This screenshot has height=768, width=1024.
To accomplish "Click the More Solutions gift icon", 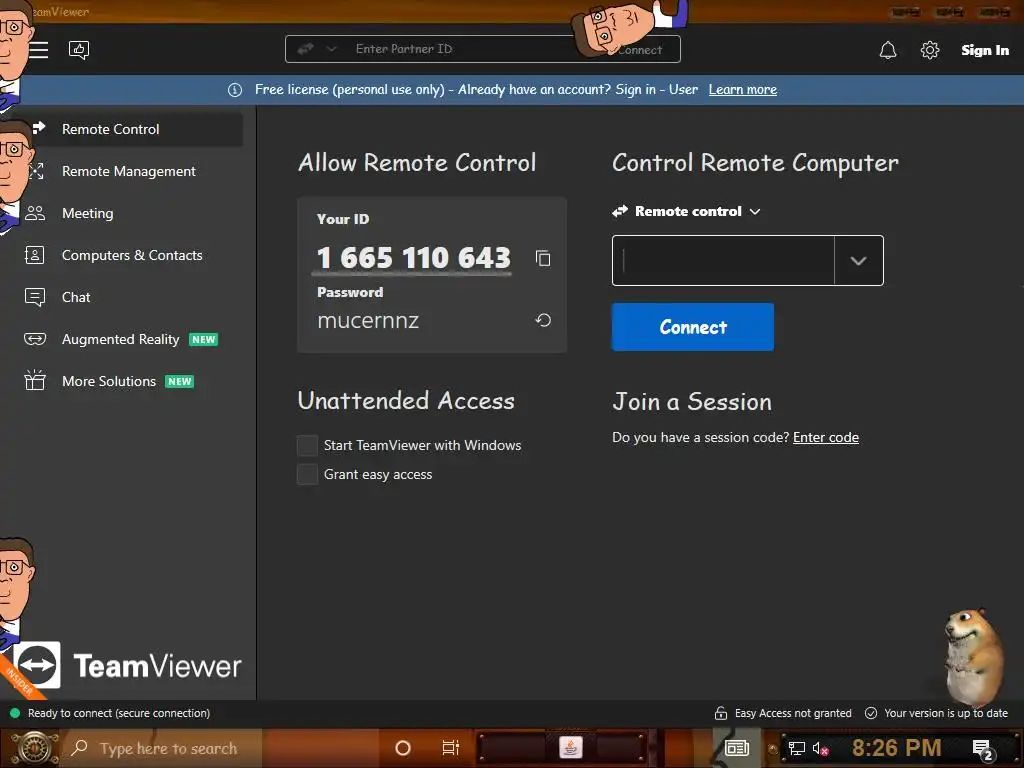I will 35,380.
